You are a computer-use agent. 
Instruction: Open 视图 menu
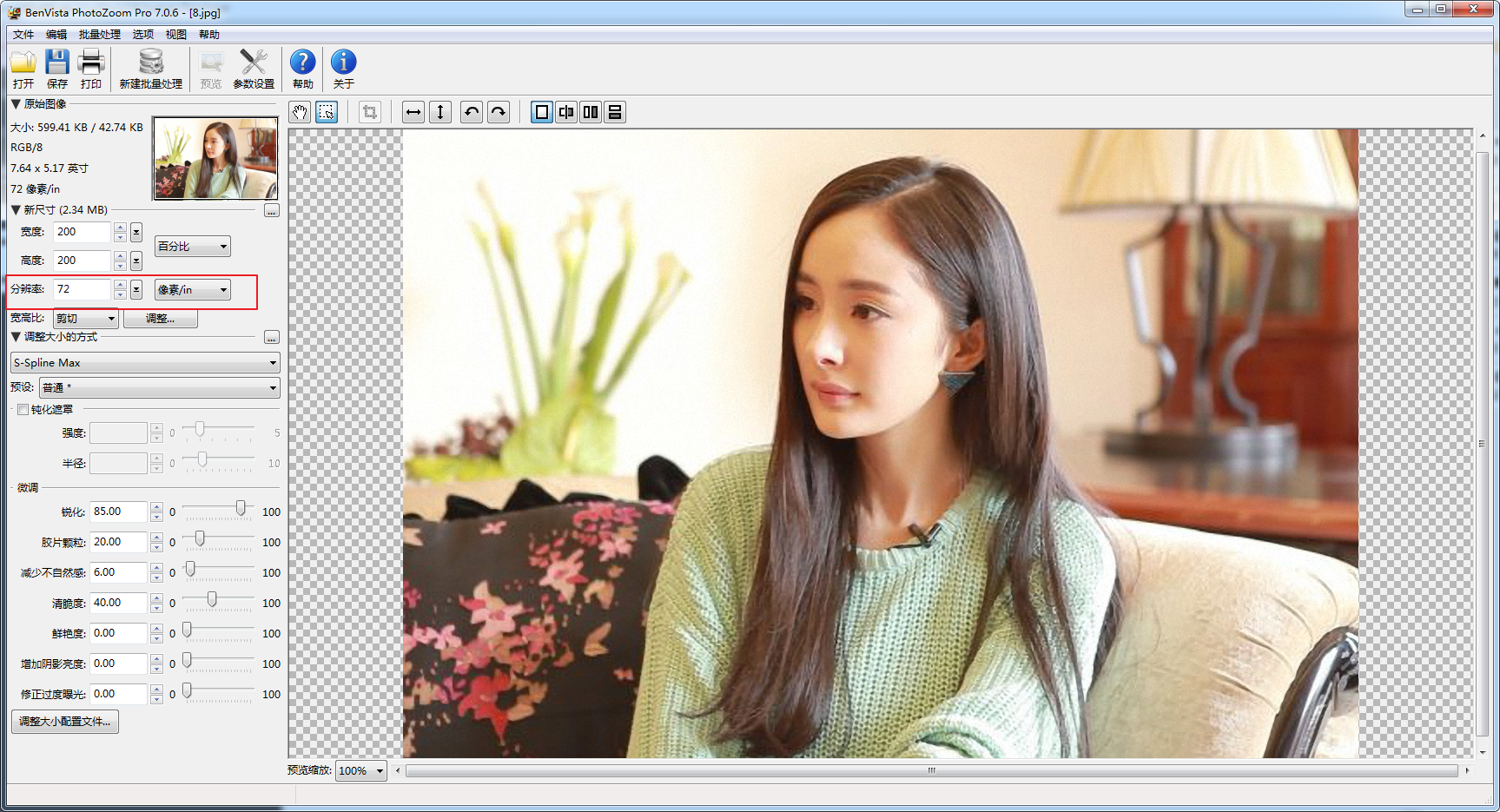176,35
